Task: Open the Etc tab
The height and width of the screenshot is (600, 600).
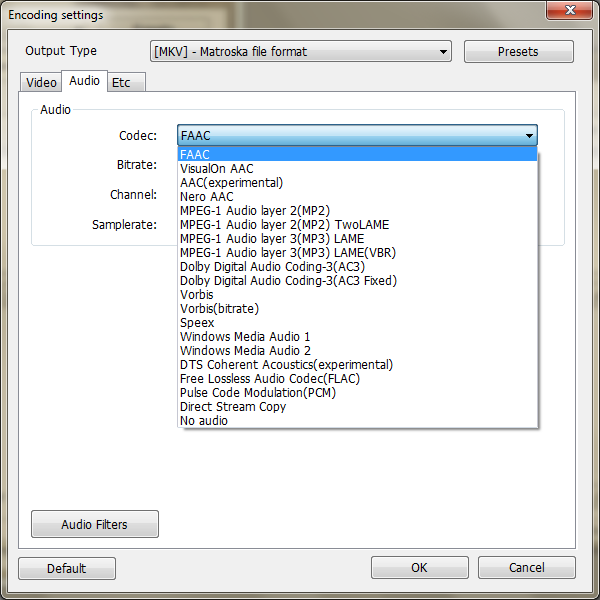Action: (126, 82)
